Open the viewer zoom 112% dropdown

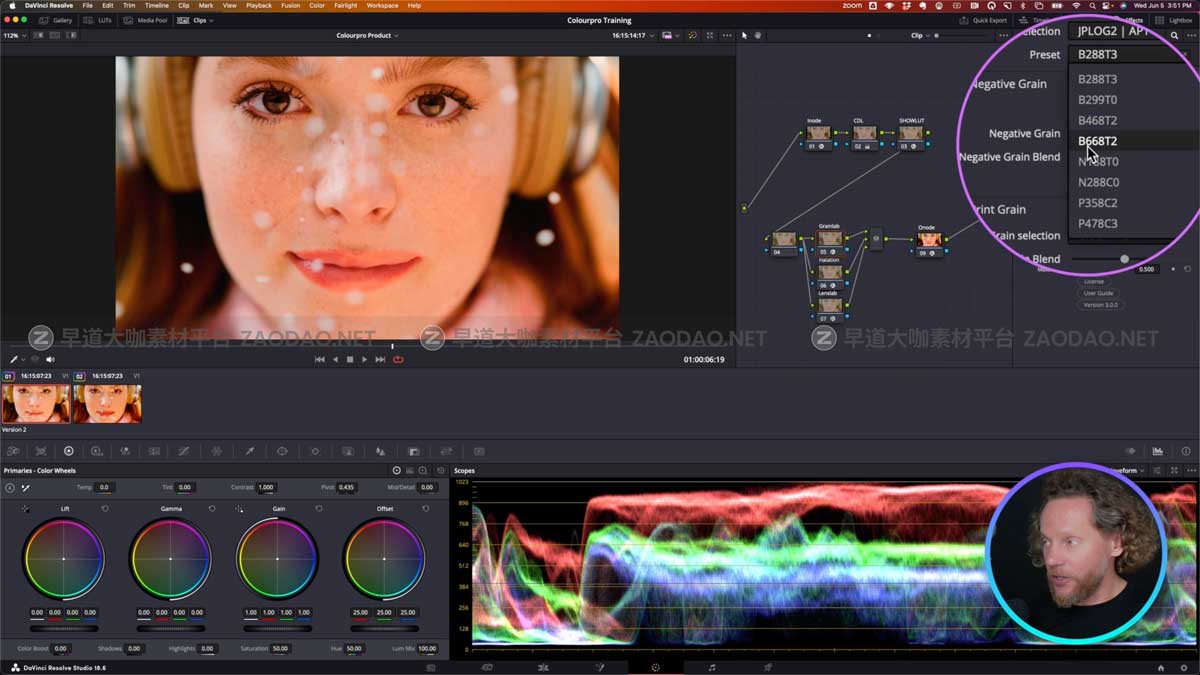12,35
